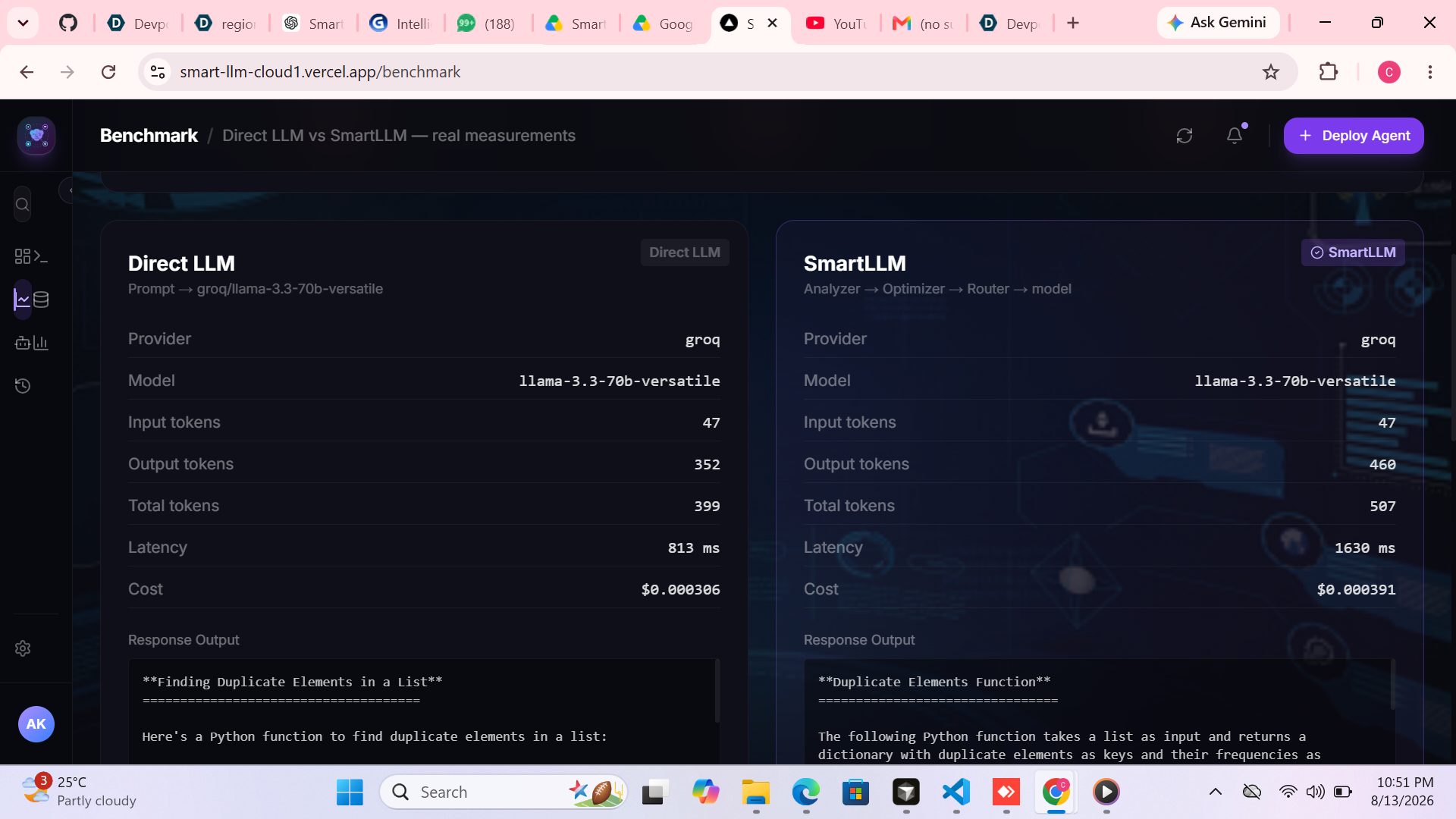Click the SmartLLM badge with checkmark
Image resolution: width=1456 pixels, height=819 pixels.
click(1353, 253)
